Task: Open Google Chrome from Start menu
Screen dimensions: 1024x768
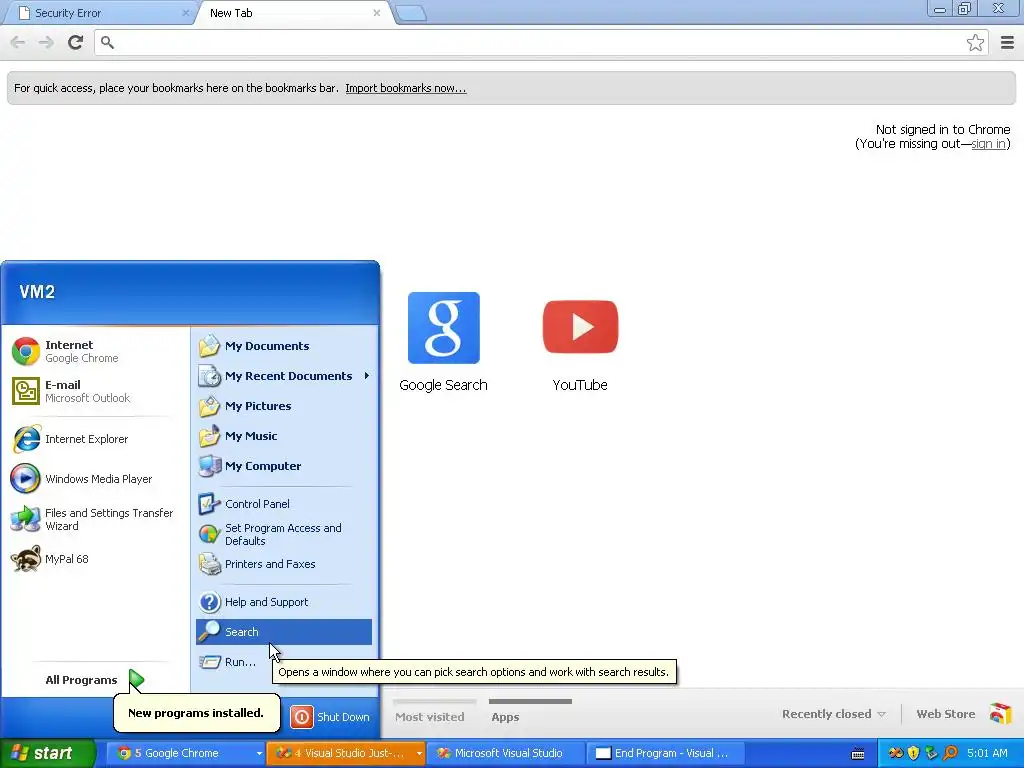Action: click(x=95, y=351)
